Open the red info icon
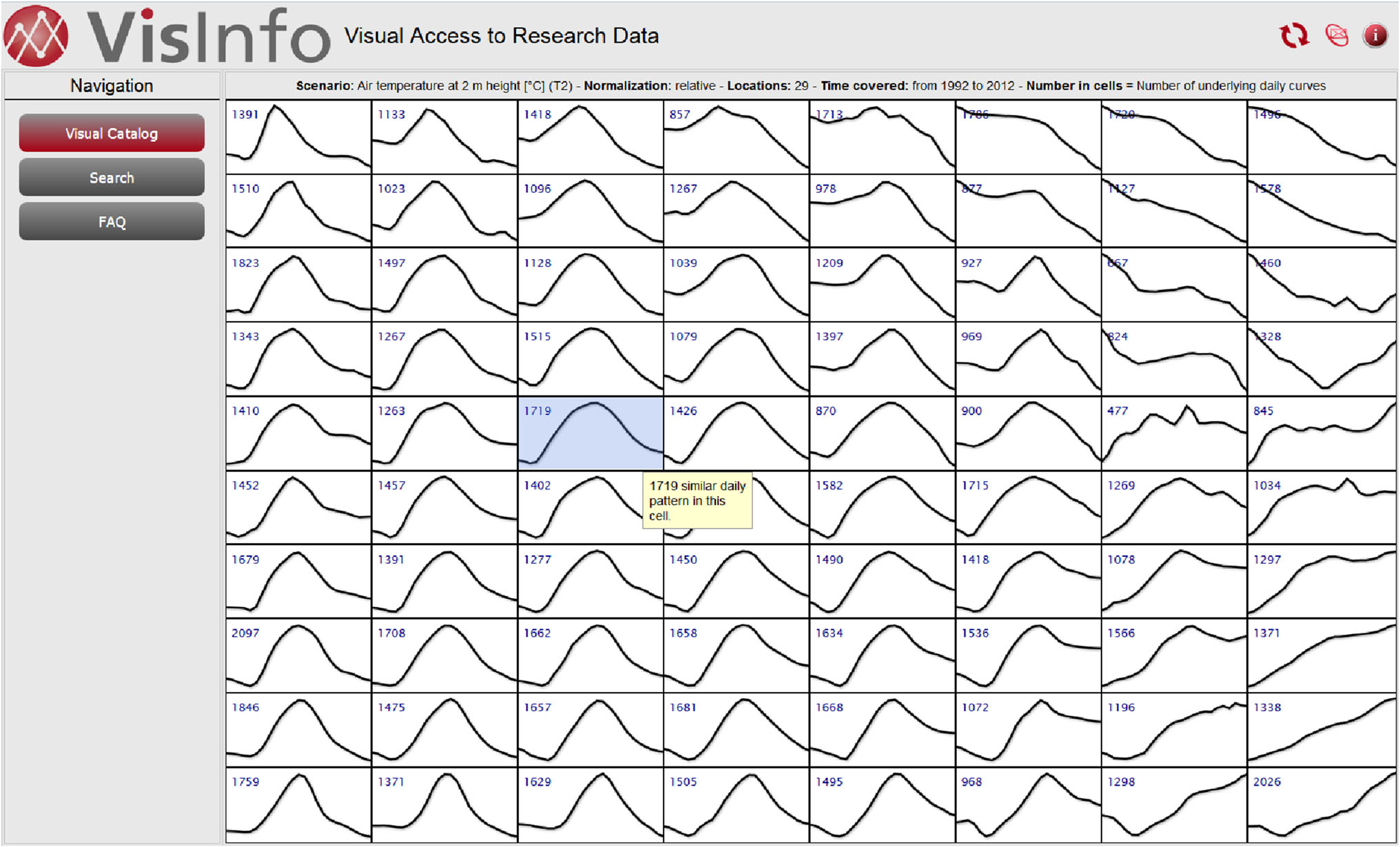Screen dimensions: 1400x847 pyautogui.click(x=1375, y=35)
